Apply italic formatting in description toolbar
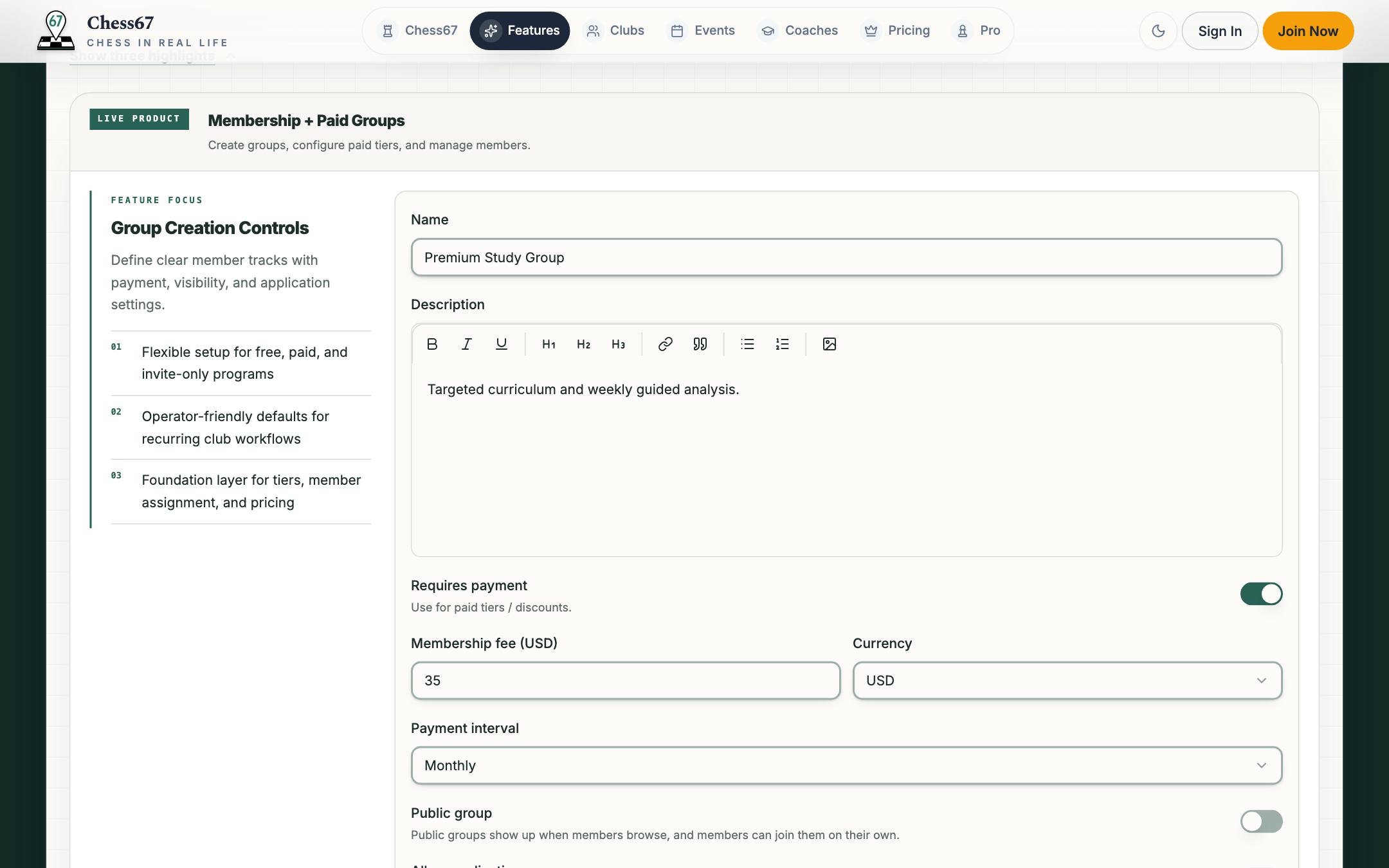1389x868 pixels. click(x=467, y=344)
